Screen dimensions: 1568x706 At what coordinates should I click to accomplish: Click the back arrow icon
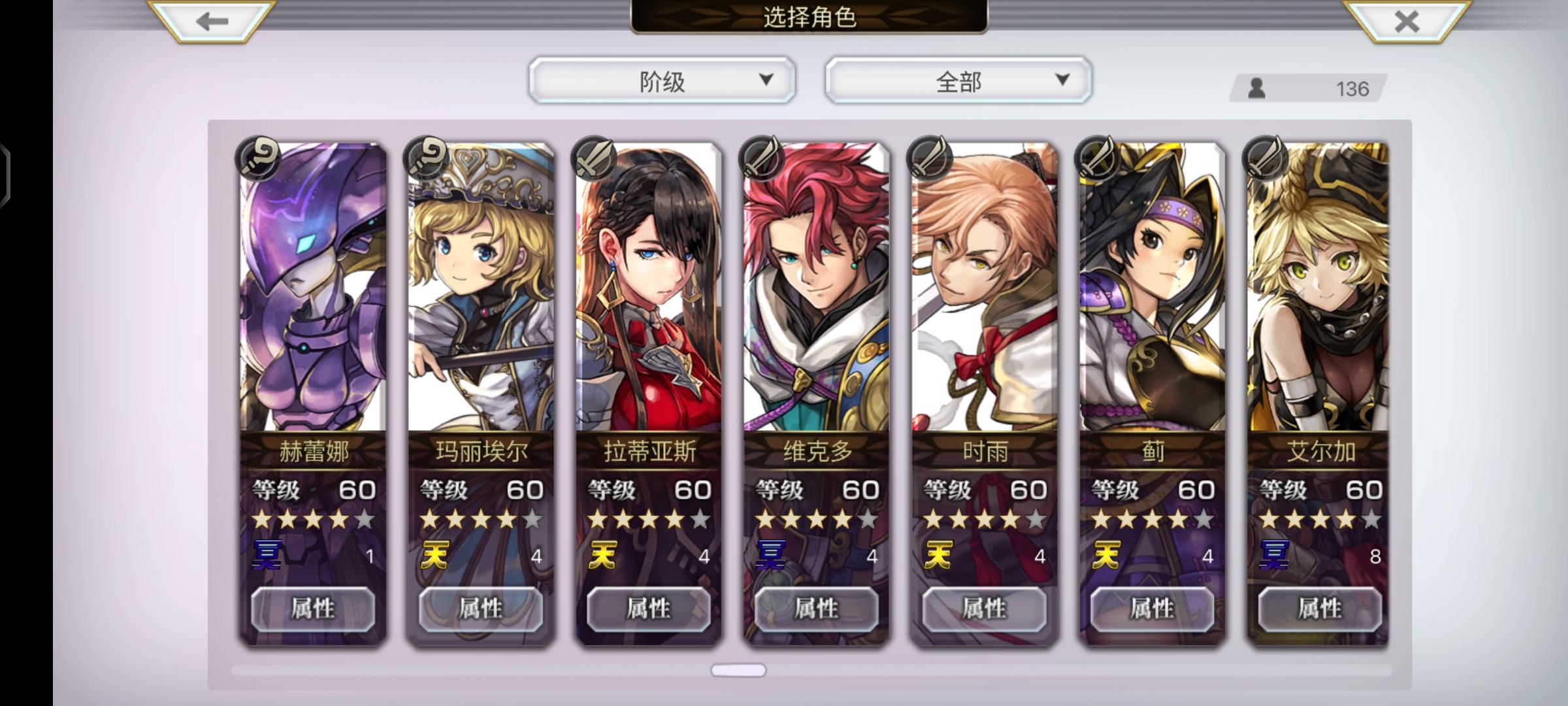pyautogui.click(x=212, y=22)
